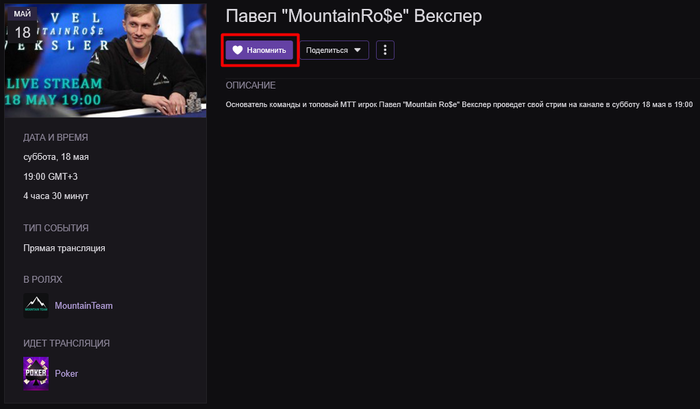Click the Напомнить reminder button

[x=259, y=50]
